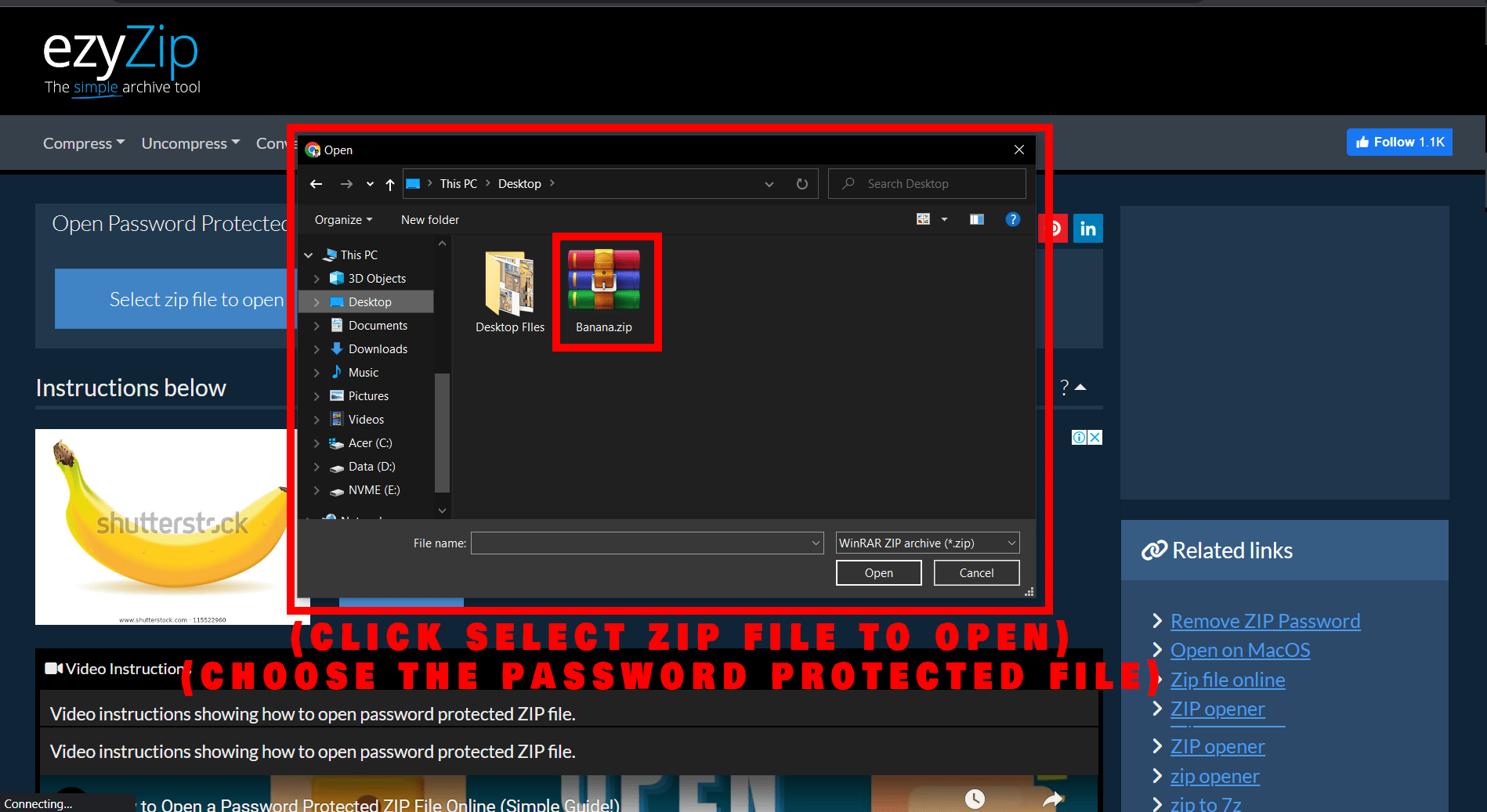Change the icon view mode in the dialog
1487x812 pixels.
[923, 219]
